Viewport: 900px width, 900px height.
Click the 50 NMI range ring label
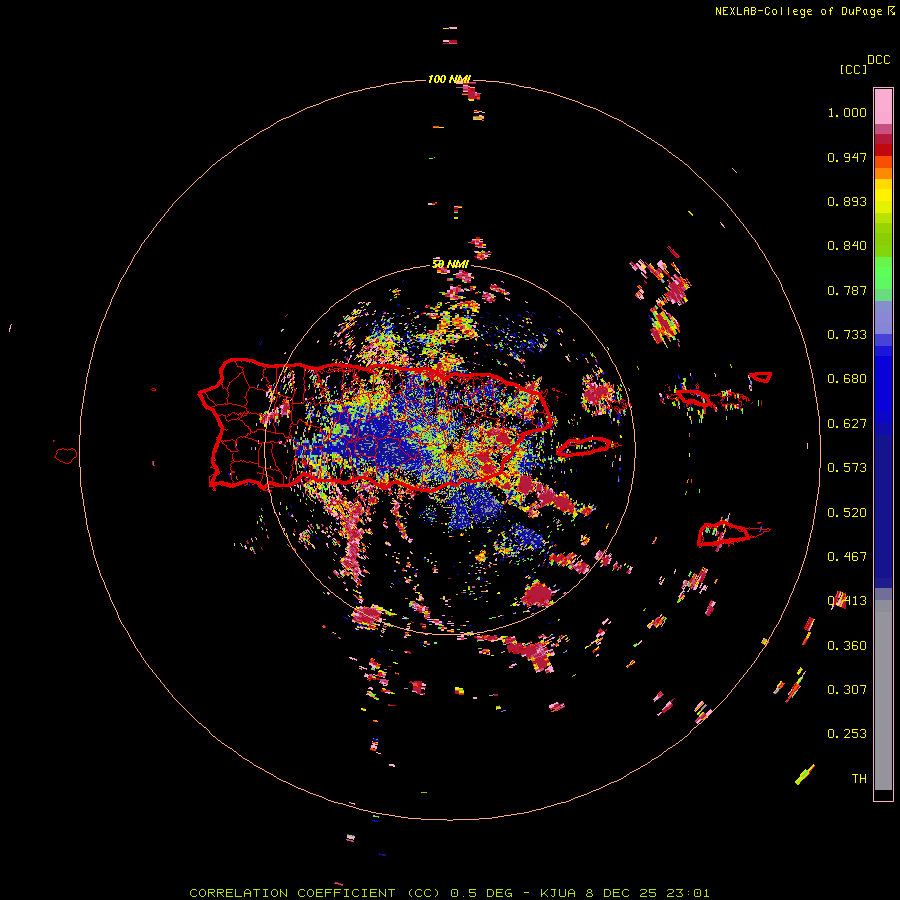451,264
